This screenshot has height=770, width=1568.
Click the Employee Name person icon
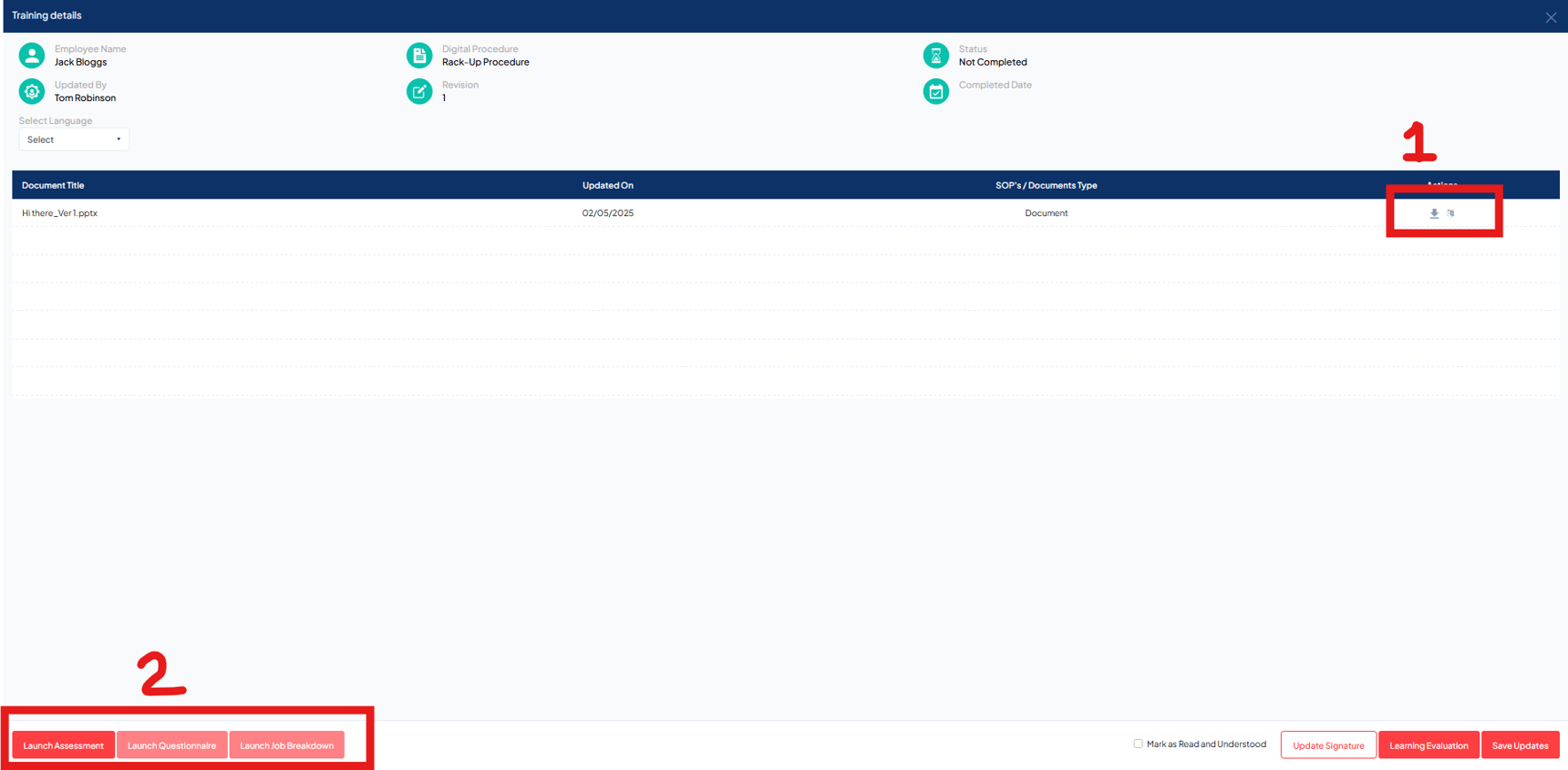coord(32,56)
